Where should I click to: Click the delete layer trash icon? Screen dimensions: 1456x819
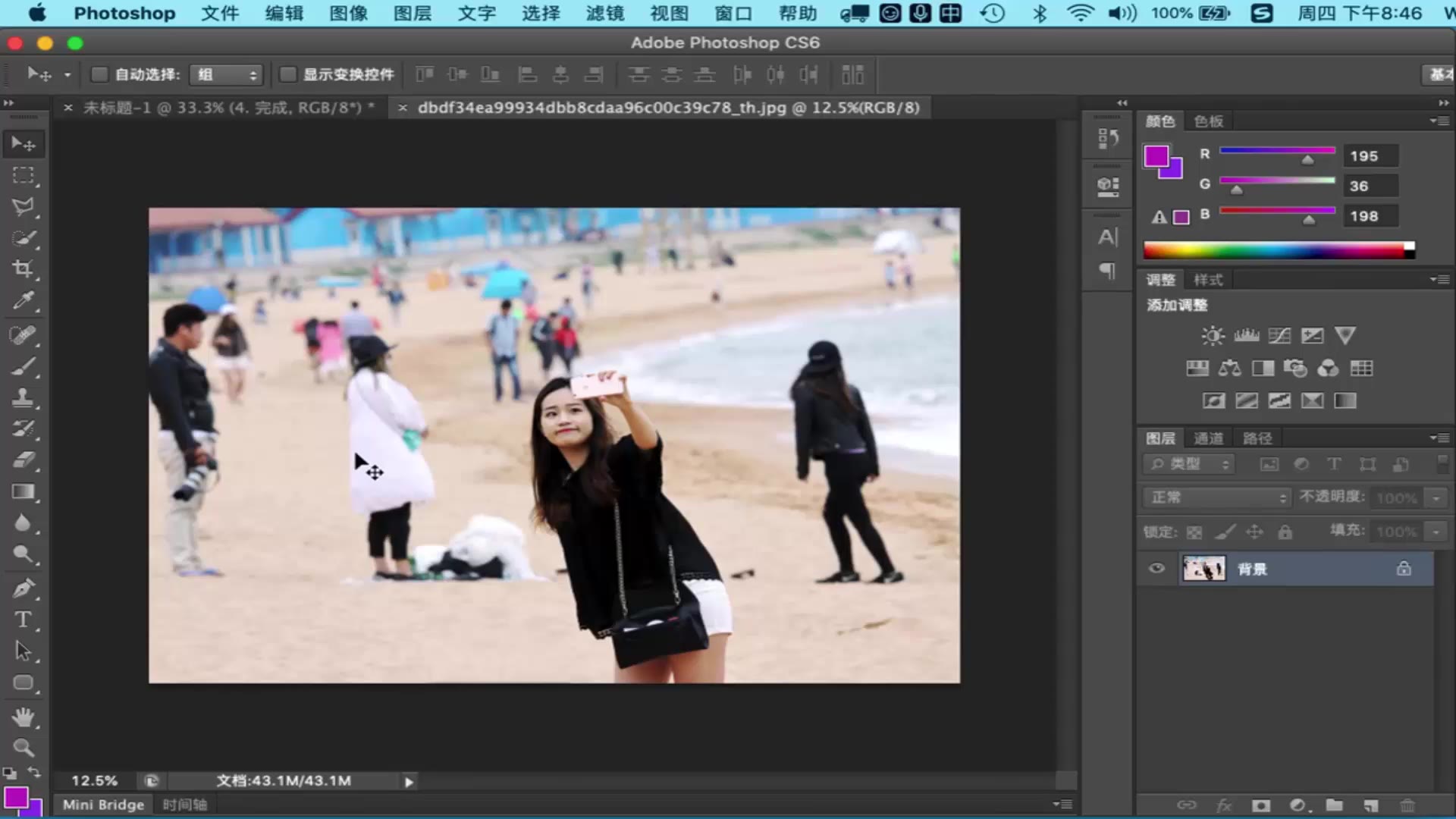pos(1407,805)
